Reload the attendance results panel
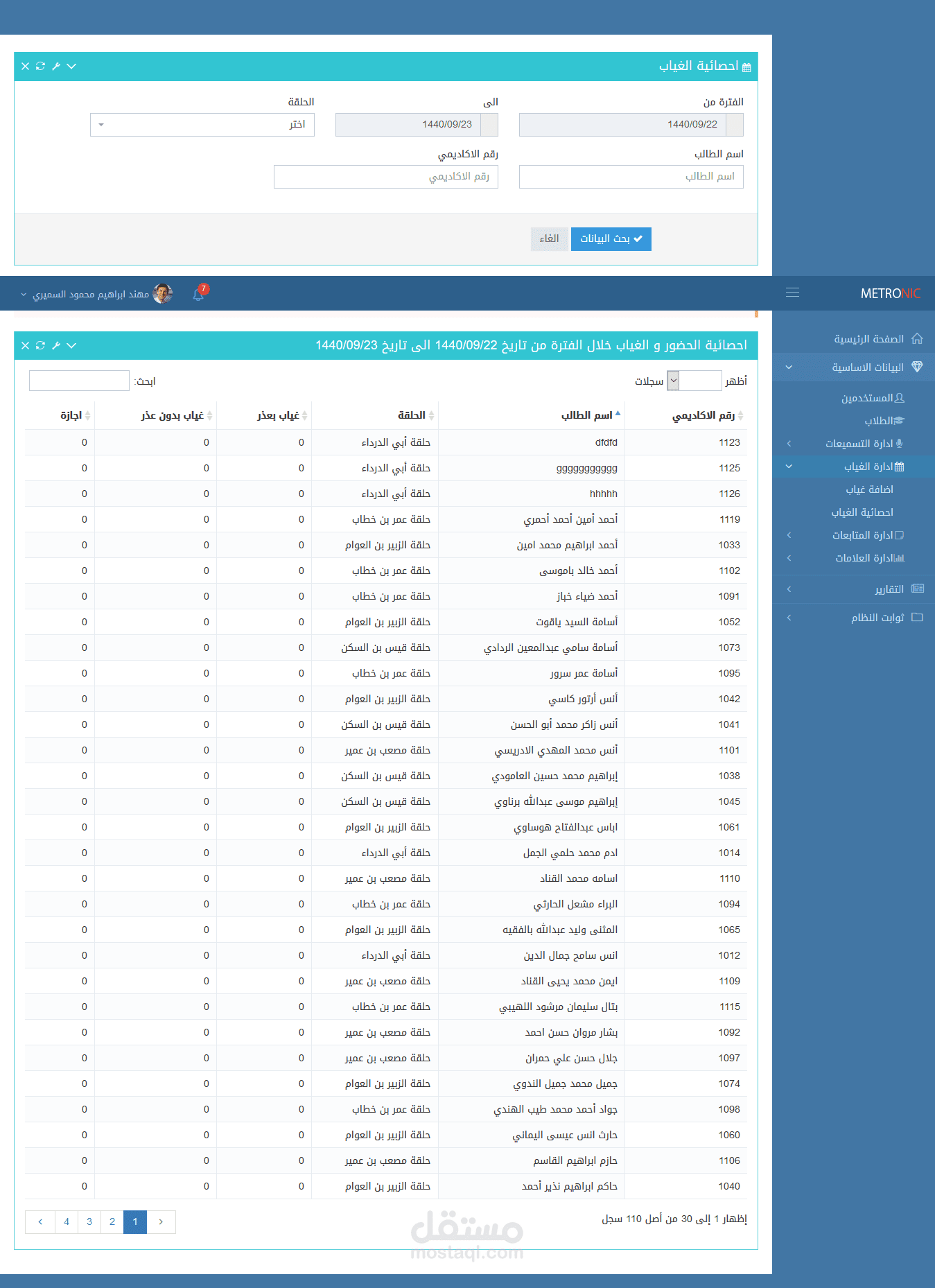Screen dimensions: 935x1288 click(x=40, y=345)
